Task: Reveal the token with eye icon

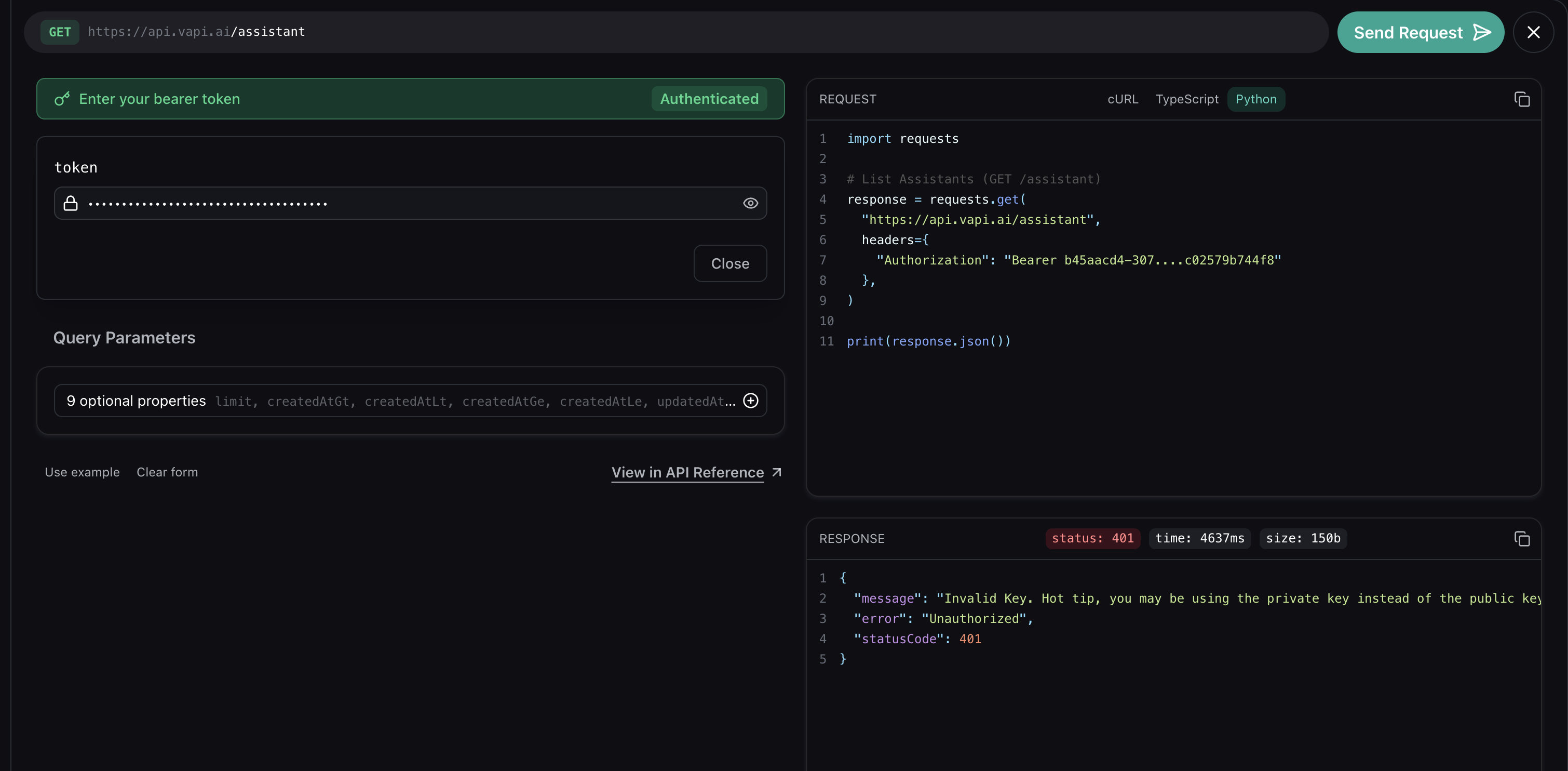Action: 751,204
